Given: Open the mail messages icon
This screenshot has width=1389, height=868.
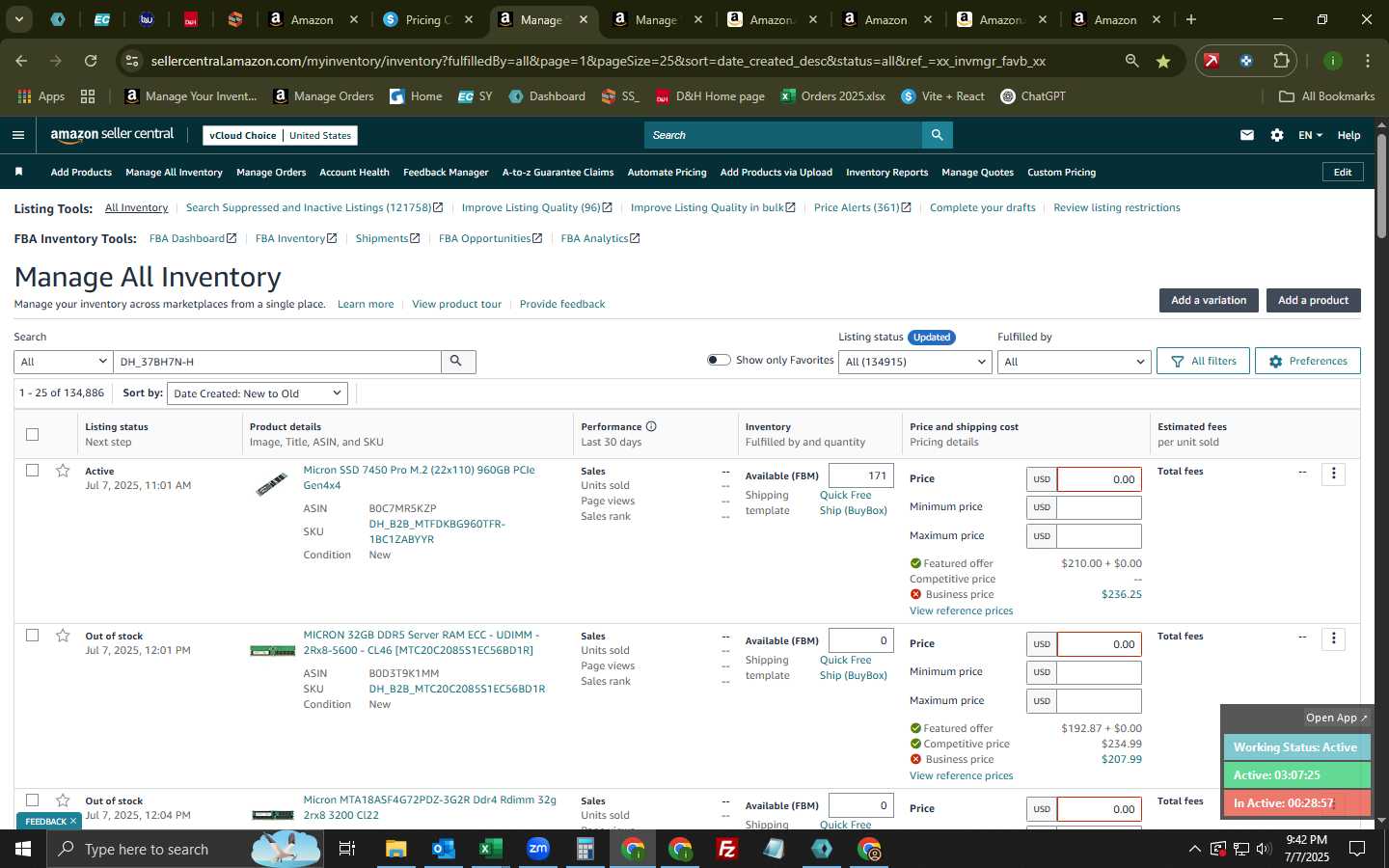Looking at the screenshot, I should 1247,135.
